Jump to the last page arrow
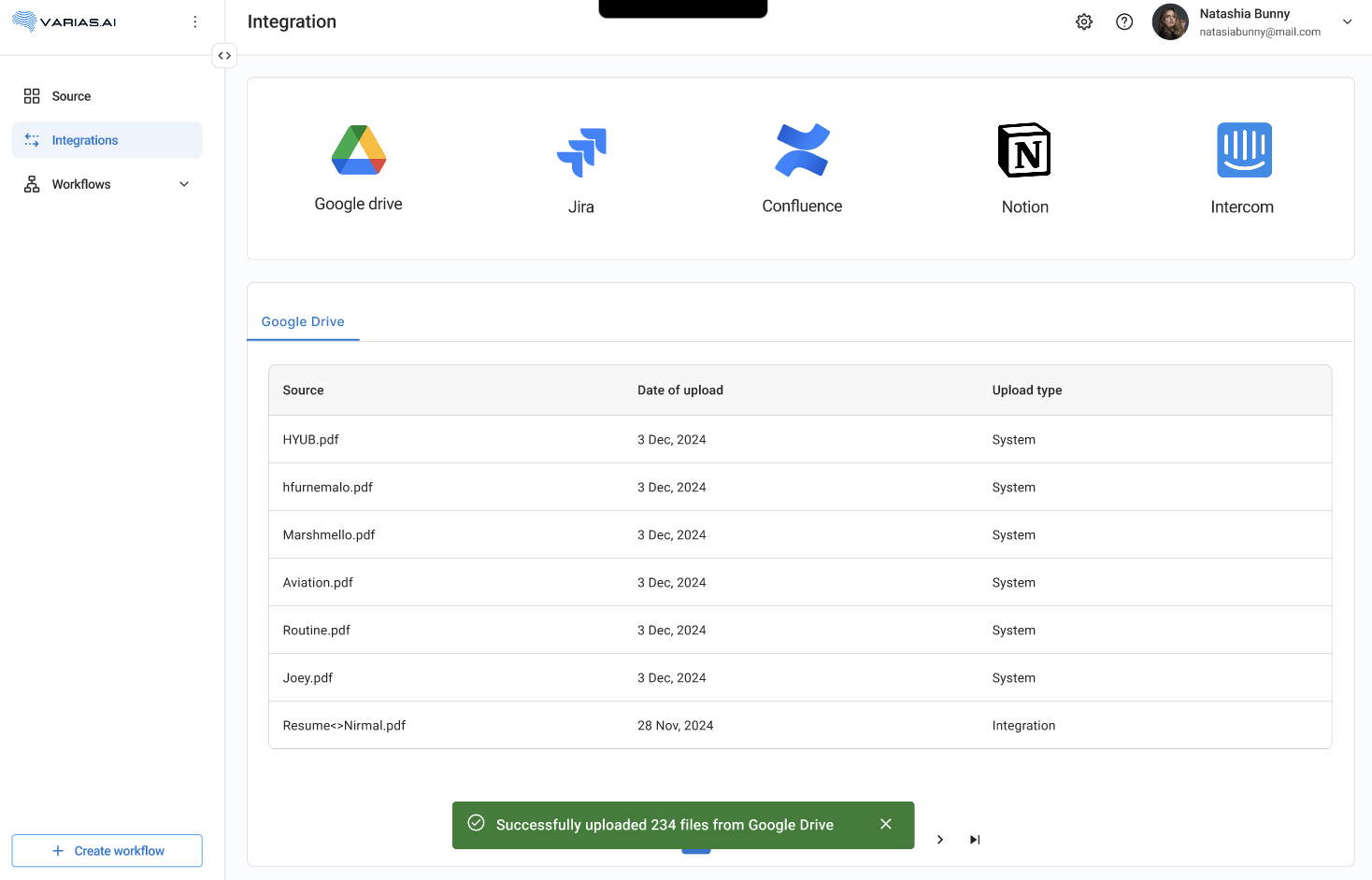 point(975,840)
